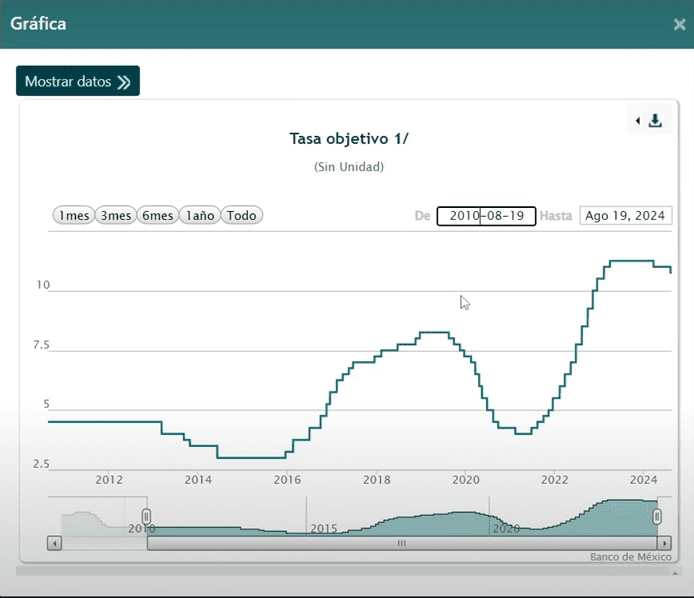
Task: Close the Gráfica dialog with X
Action: (679, 24)
